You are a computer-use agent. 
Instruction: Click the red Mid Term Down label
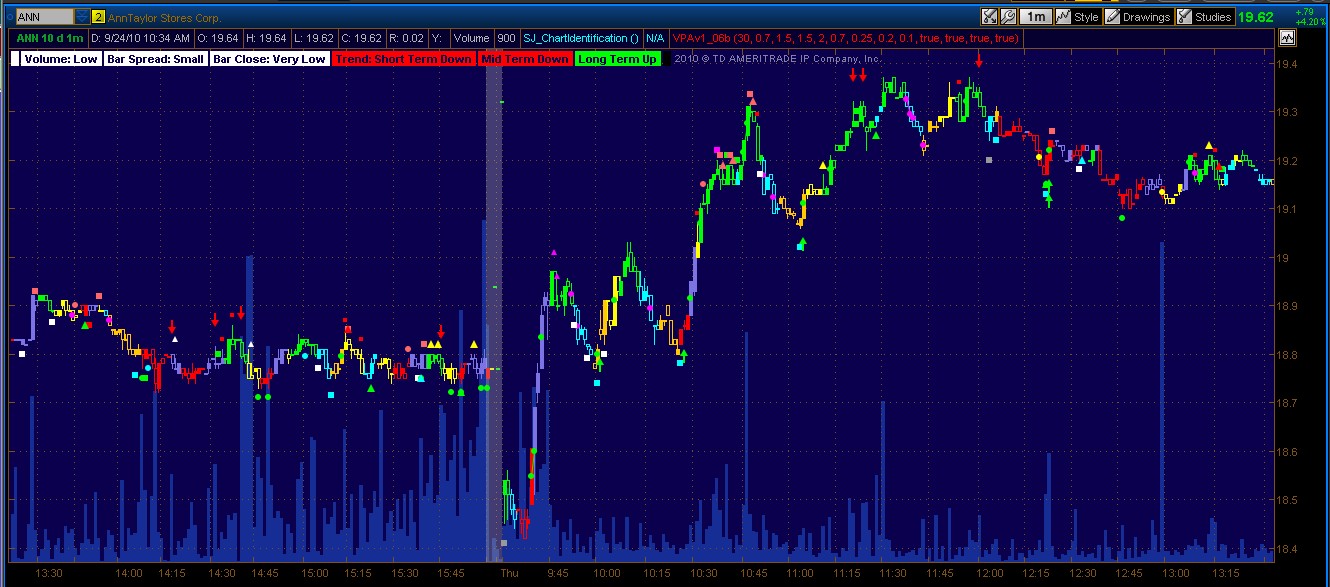525,59
